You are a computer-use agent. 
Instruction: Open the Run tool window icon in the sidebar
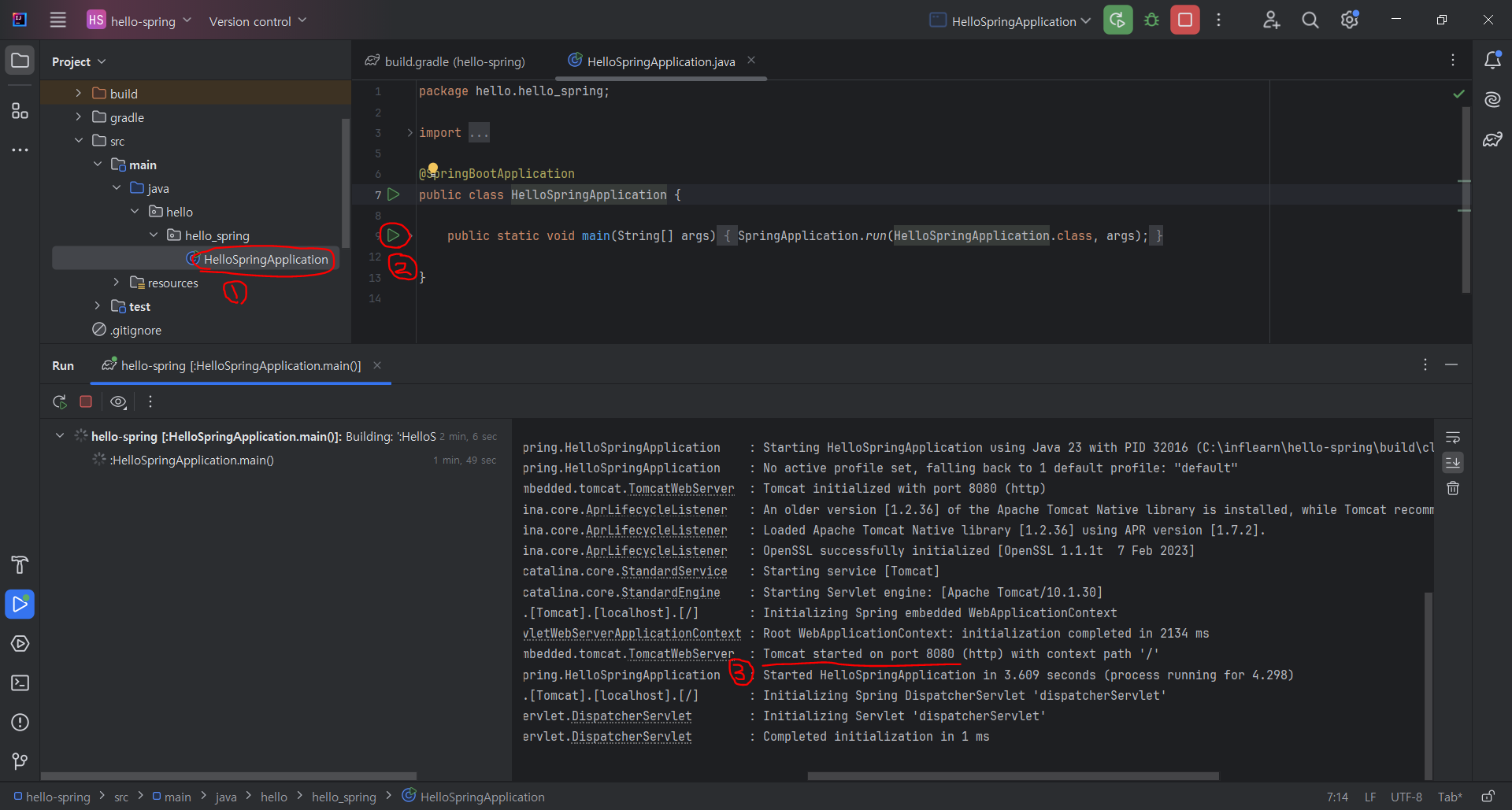(x=20, y=605)
